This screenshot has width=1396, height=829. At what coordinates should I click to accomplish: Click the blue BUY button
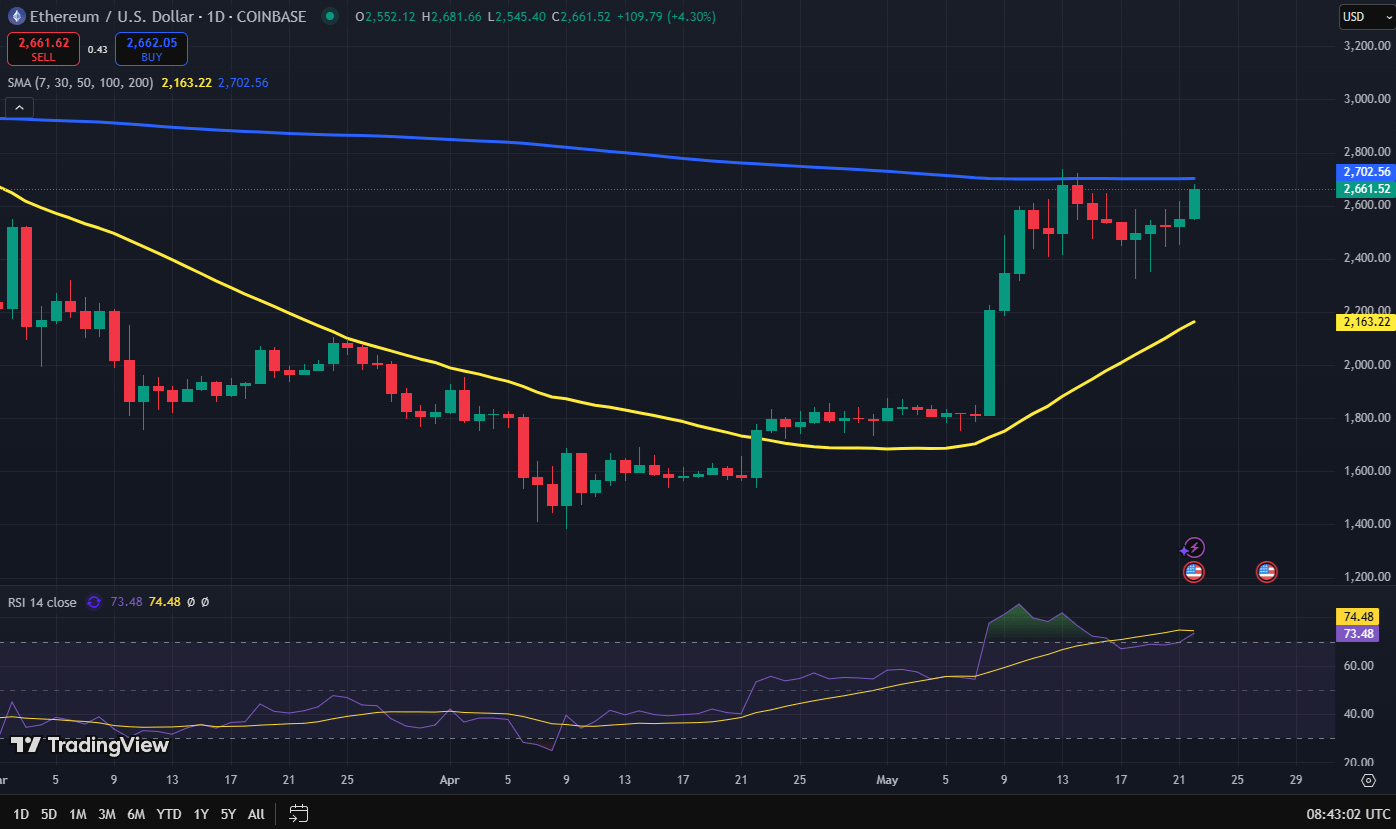coord(151,48)
